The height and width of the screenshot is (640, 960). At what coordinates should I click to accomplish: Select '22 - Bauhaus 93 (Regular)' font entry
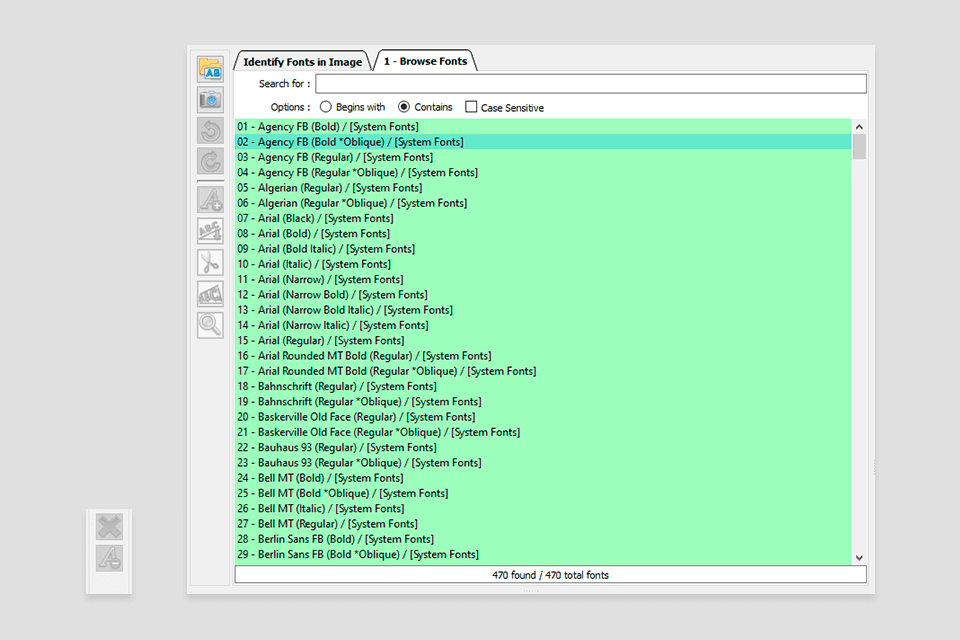click(336, 447)
